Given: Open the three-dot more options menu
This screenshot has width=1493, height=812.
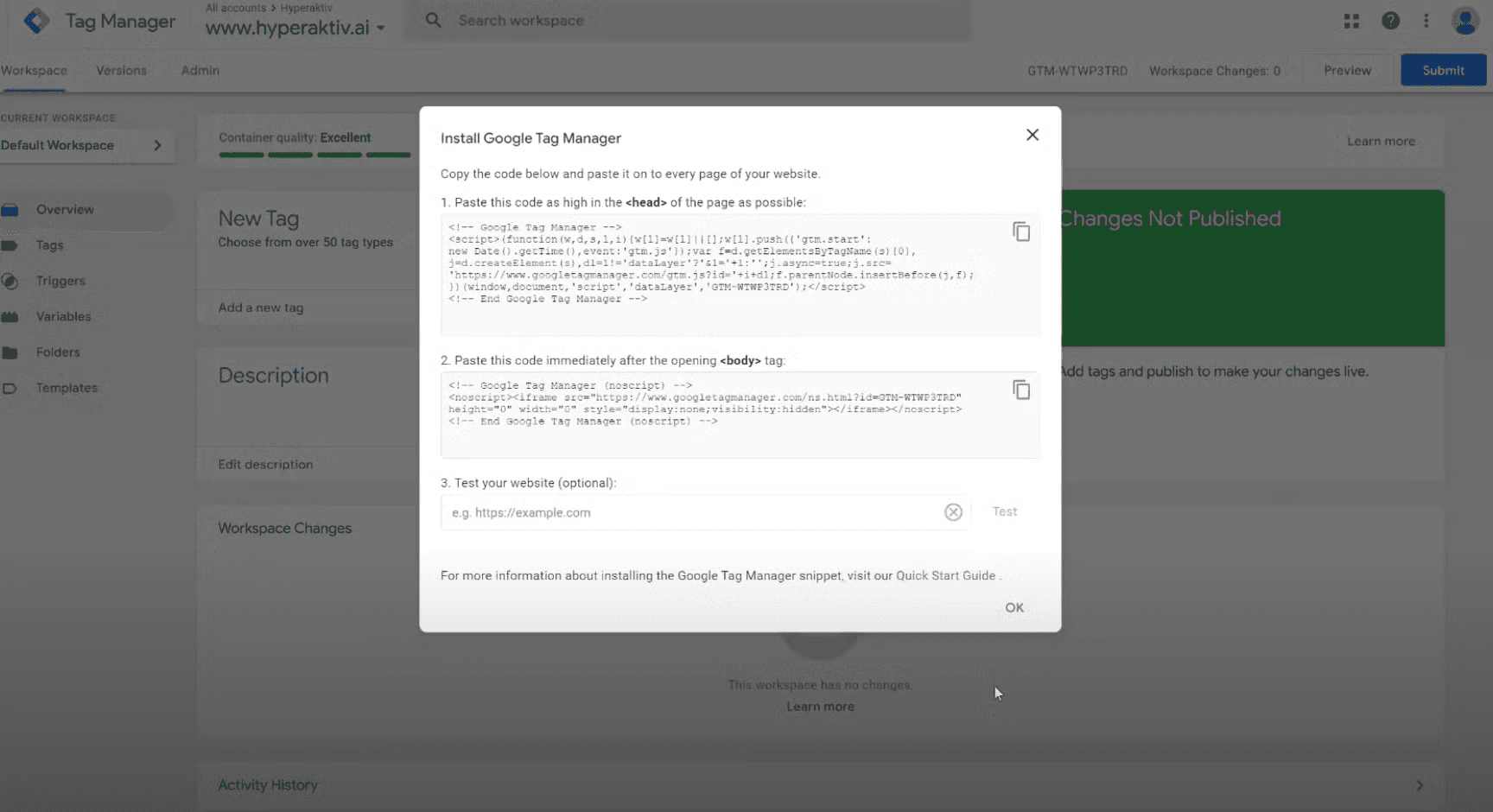Looking at the screenshot, I should [1426, 21].
